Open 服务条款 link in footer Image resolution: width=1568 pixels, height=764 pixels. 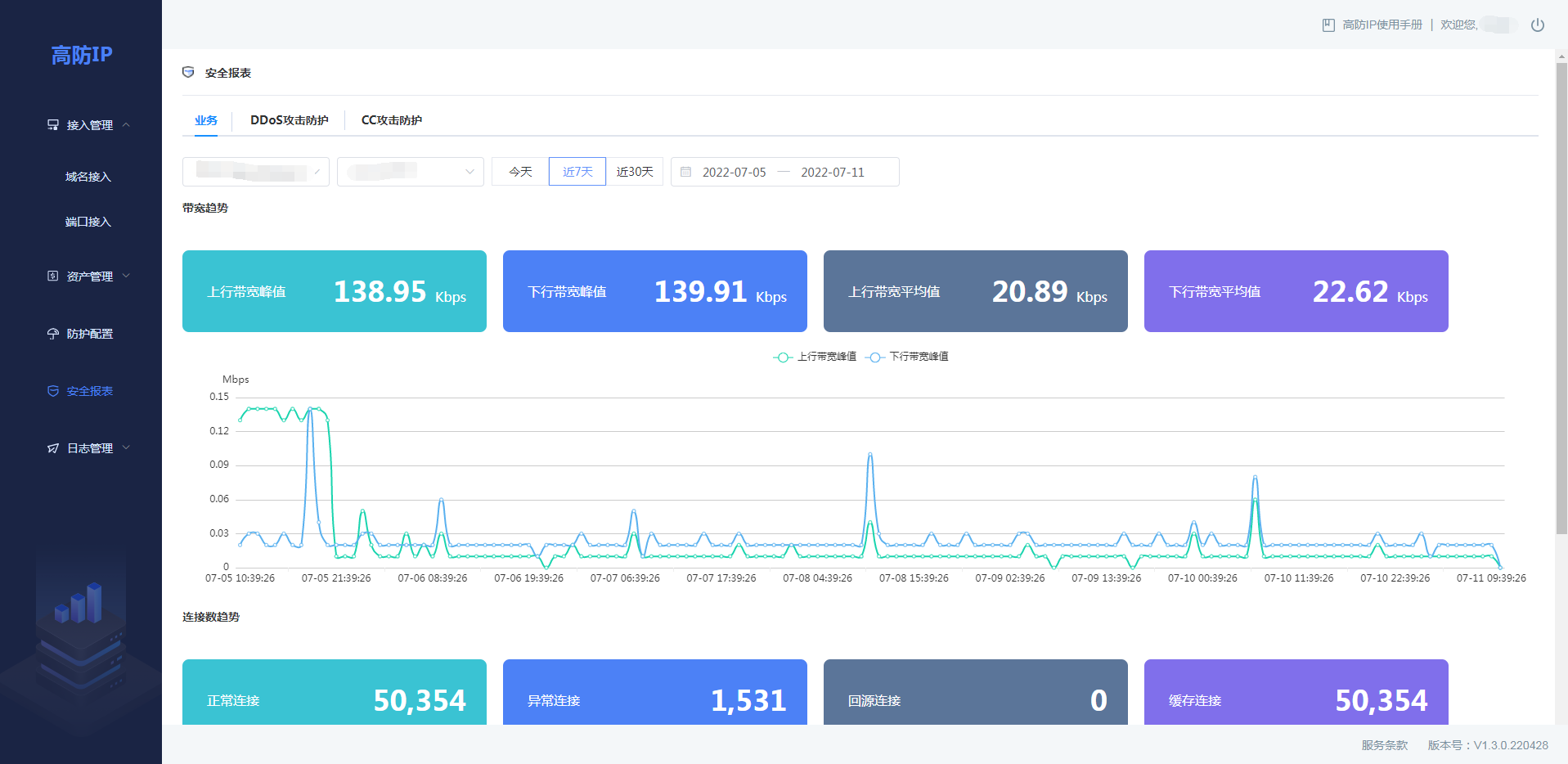(x=1384, y=745)
